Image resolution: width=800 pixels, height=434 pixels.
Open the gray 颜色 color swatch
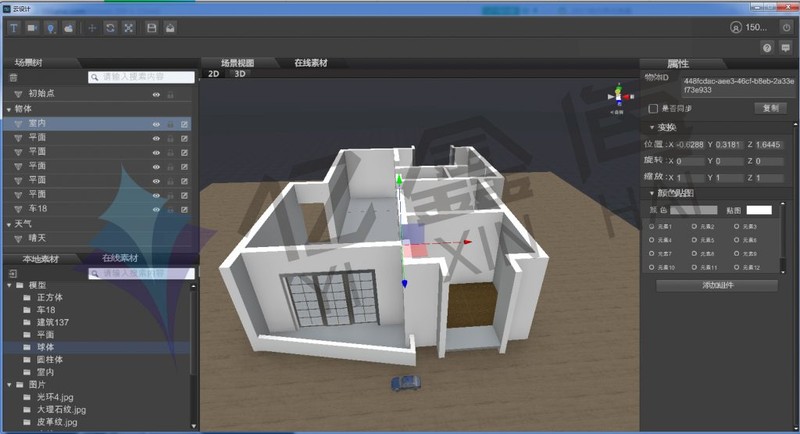[693, 210]
